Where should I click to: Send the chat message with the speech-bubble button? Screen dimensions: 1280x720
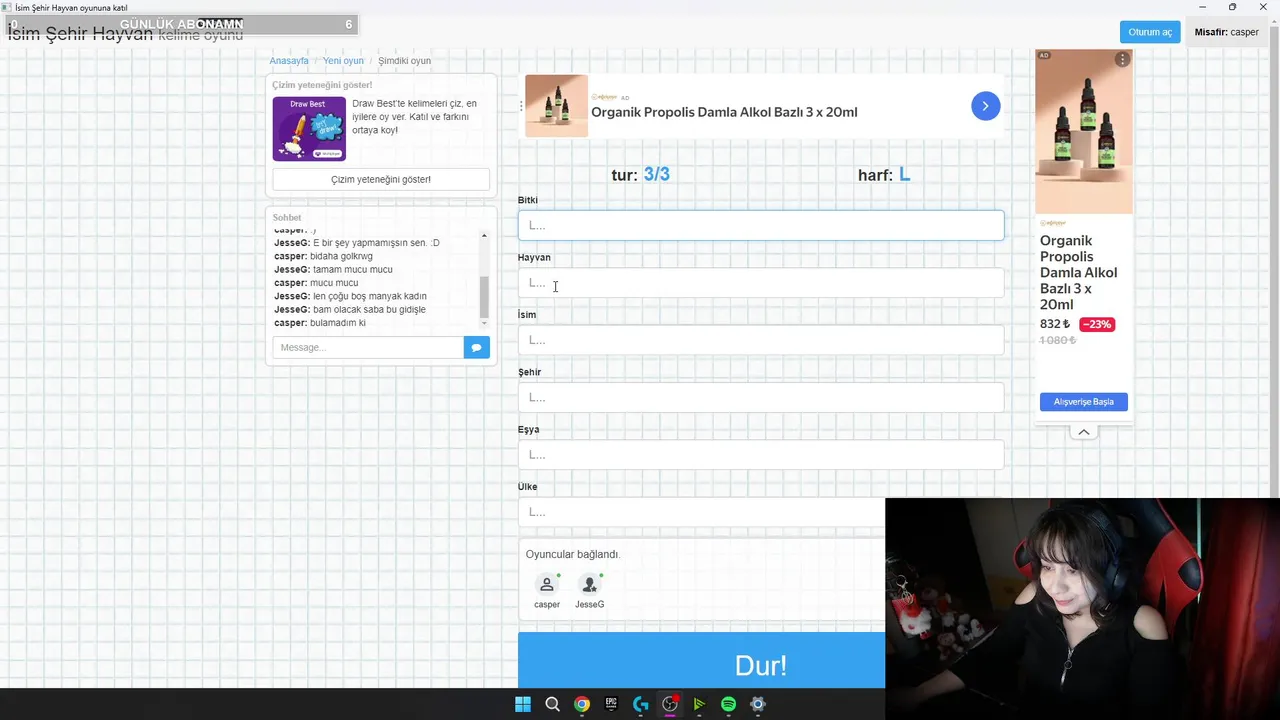(476, 347)
